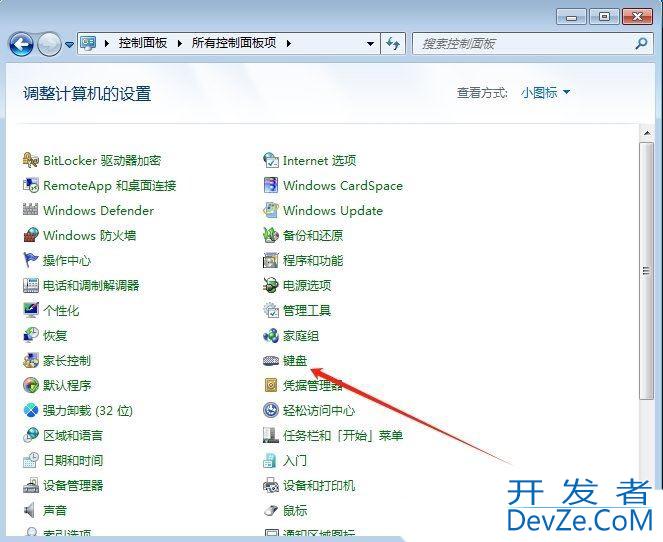Open the Windows CardSpace icon
Screen dimensions: 663x542
click(271, 185)
